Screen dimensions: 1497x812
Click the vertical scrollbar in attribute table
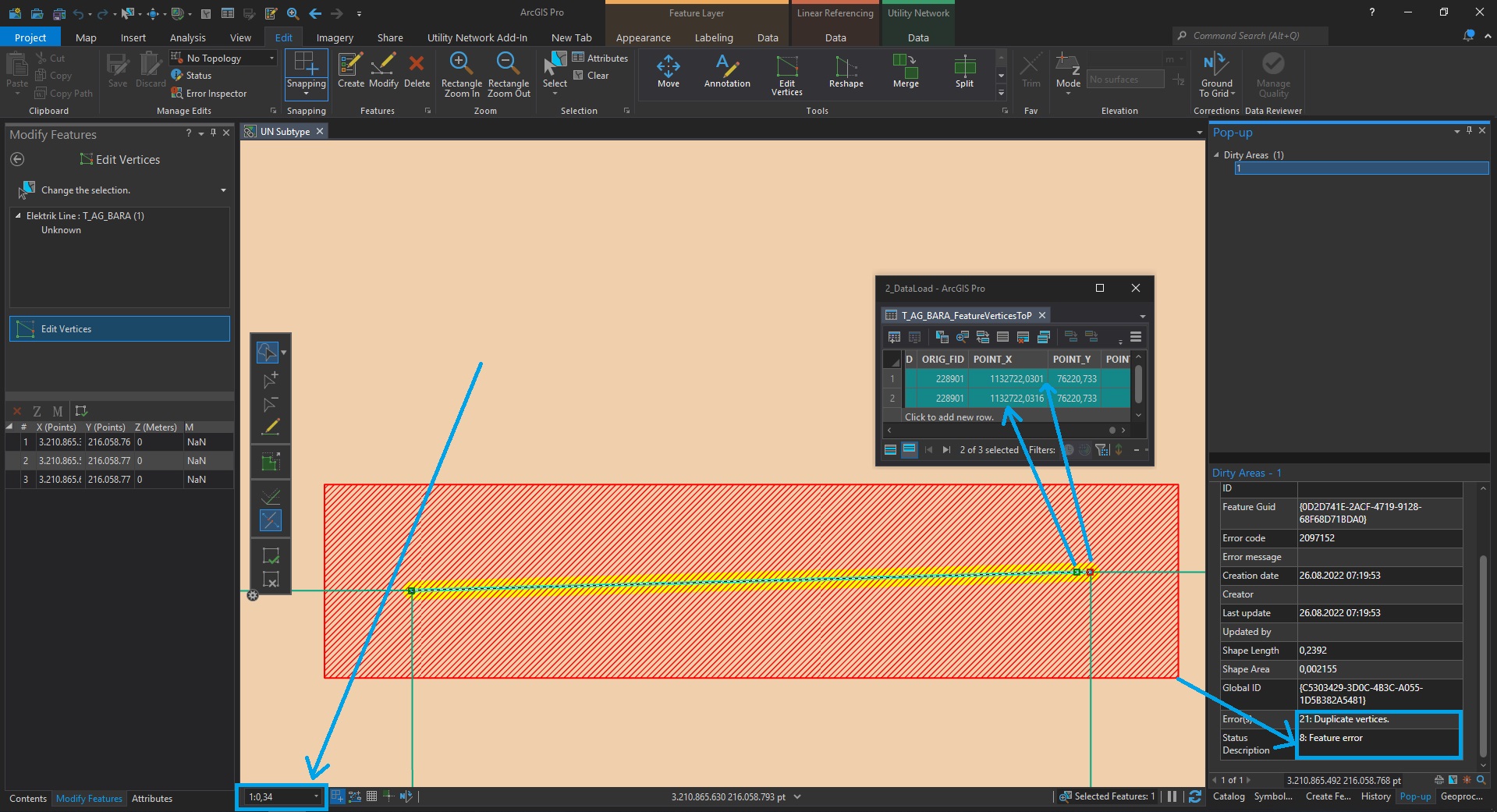tap(1138, 383)
